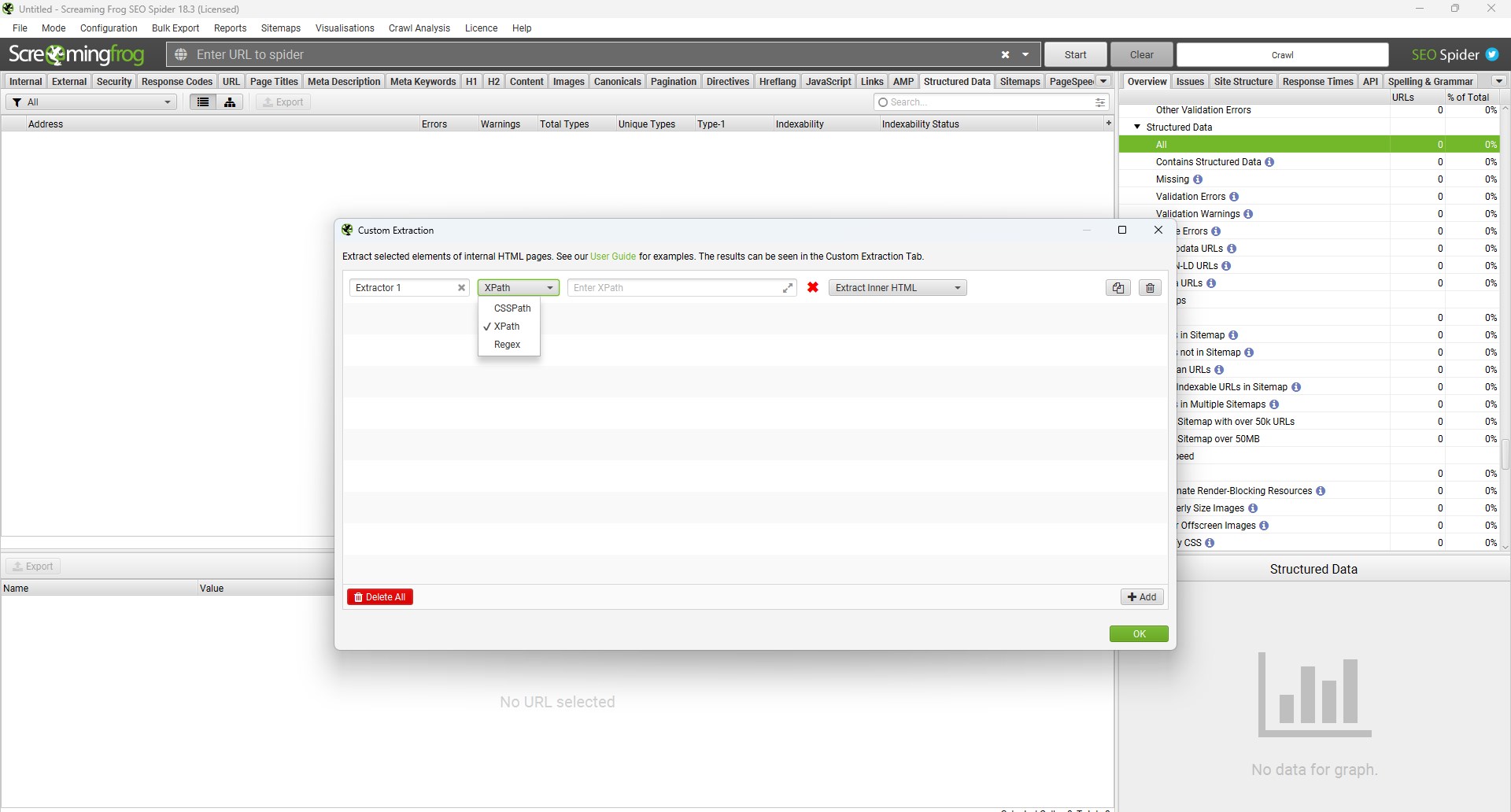Switch to the Response Codes tab
The width and height of the screenshot is (1511, 812).
[176, 81]
